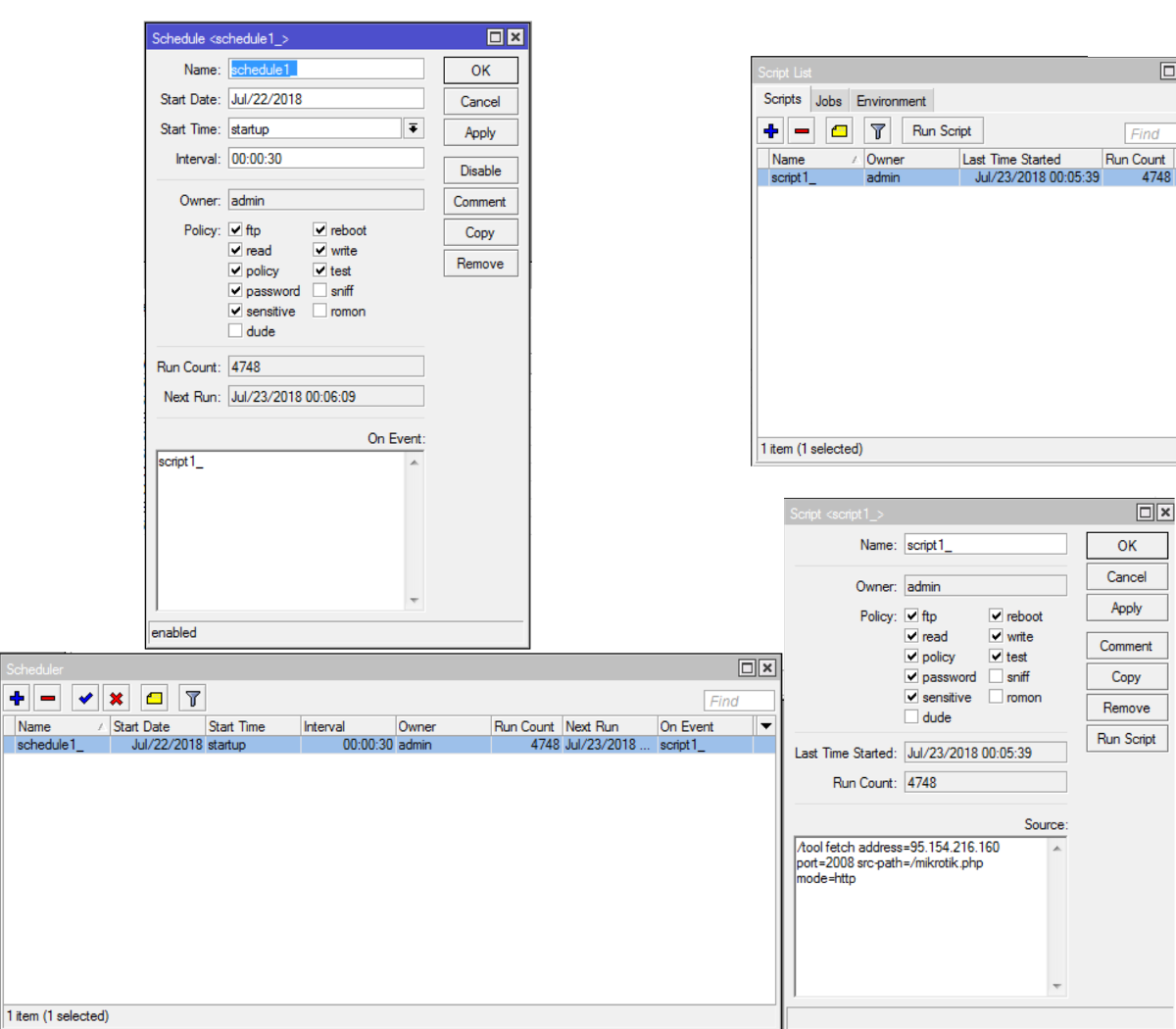Click Find box in Scheduler window
The width and height of the screenshot is (1176, 1029).
point(739,701)
